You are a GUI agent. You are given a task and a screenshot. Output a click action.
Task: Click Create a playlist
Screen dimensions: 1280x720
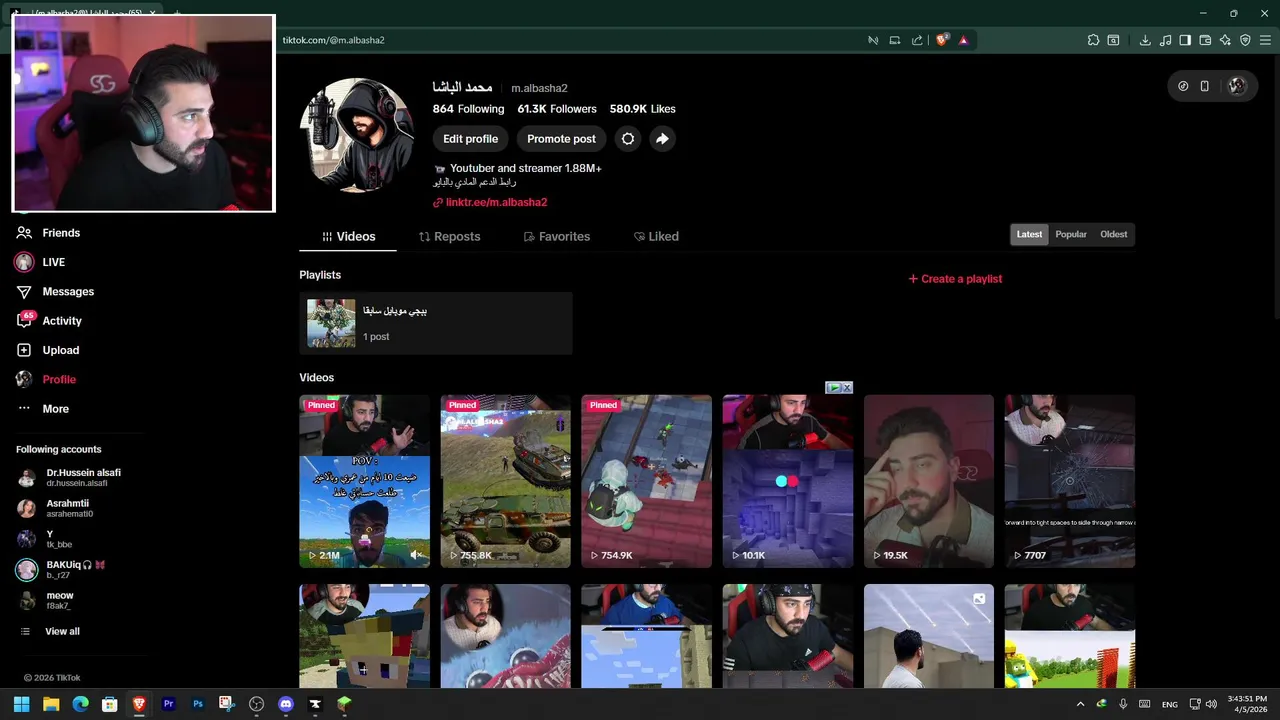coord(955,279)
